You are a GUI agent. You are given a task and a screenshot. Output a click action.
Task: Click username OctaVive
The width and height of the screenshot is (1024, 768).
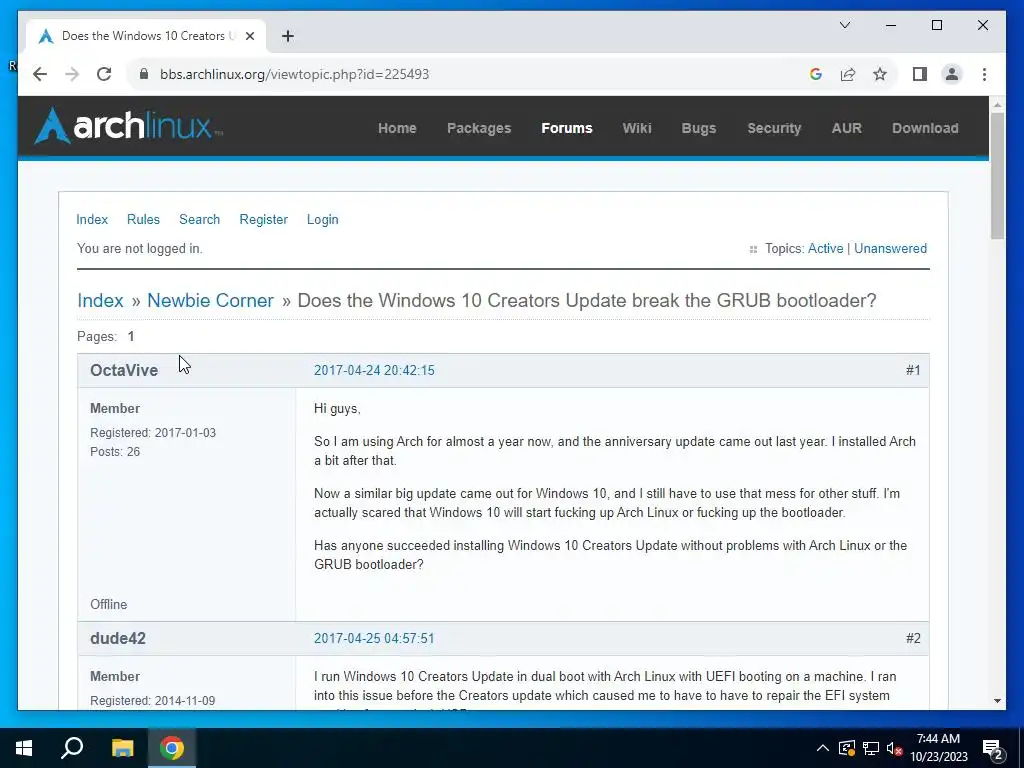coord(124,370)
